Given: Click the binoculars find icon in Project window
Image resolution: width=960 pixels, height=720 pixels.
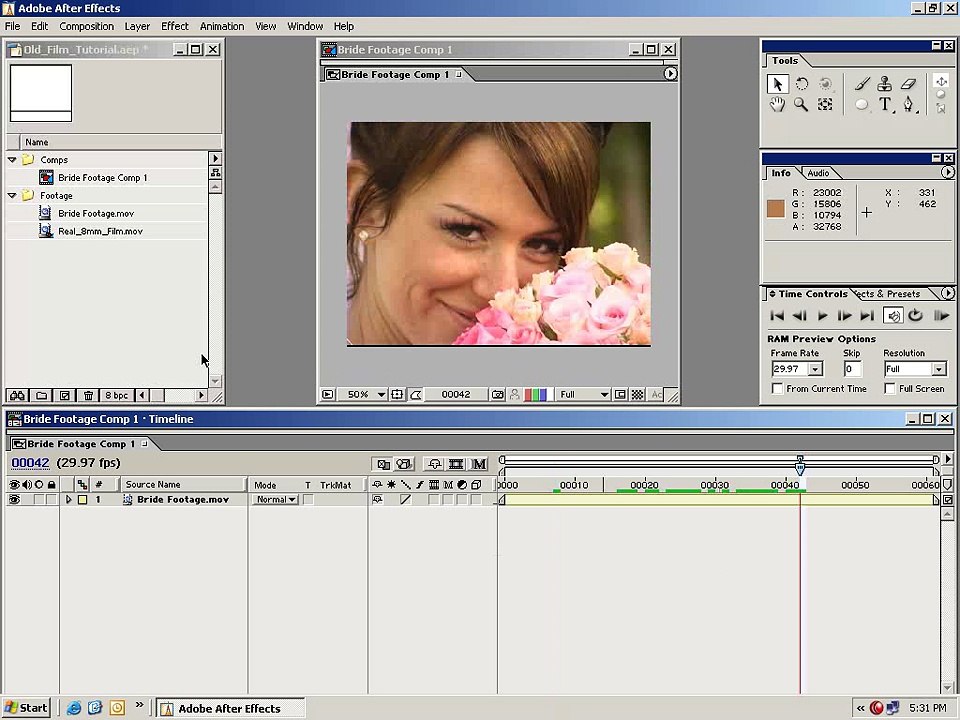Looking at the screenshot, I should pyautogui.click(x=17, y=396).
